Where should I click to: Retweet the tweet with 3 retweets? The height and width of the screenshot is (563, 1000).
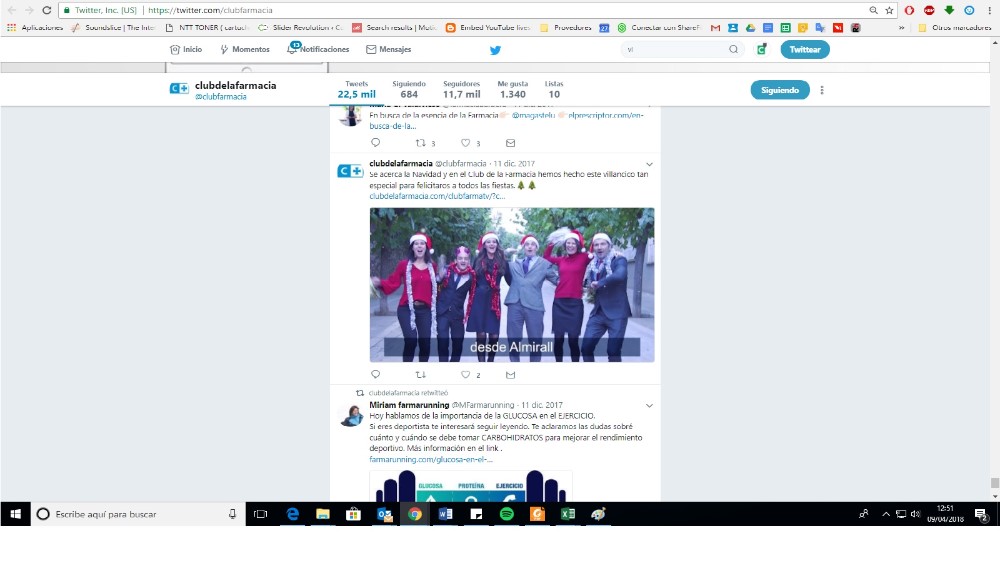(x=421, y=143)
